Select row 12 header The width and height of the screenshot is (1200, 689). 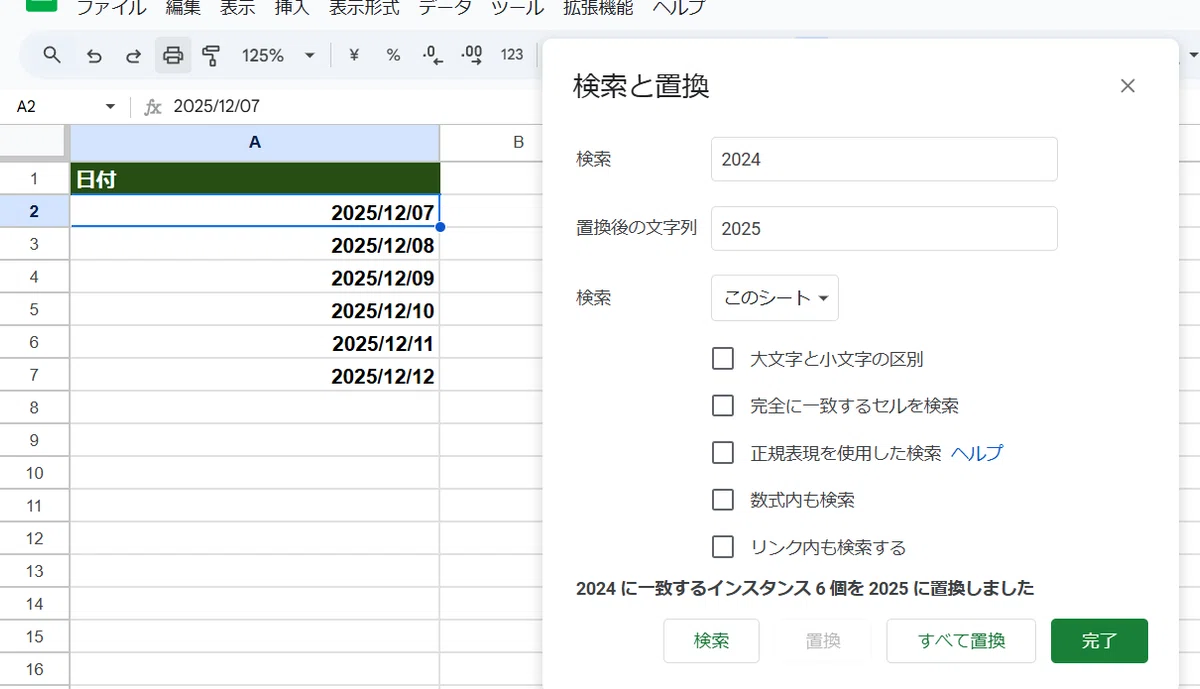34,539
